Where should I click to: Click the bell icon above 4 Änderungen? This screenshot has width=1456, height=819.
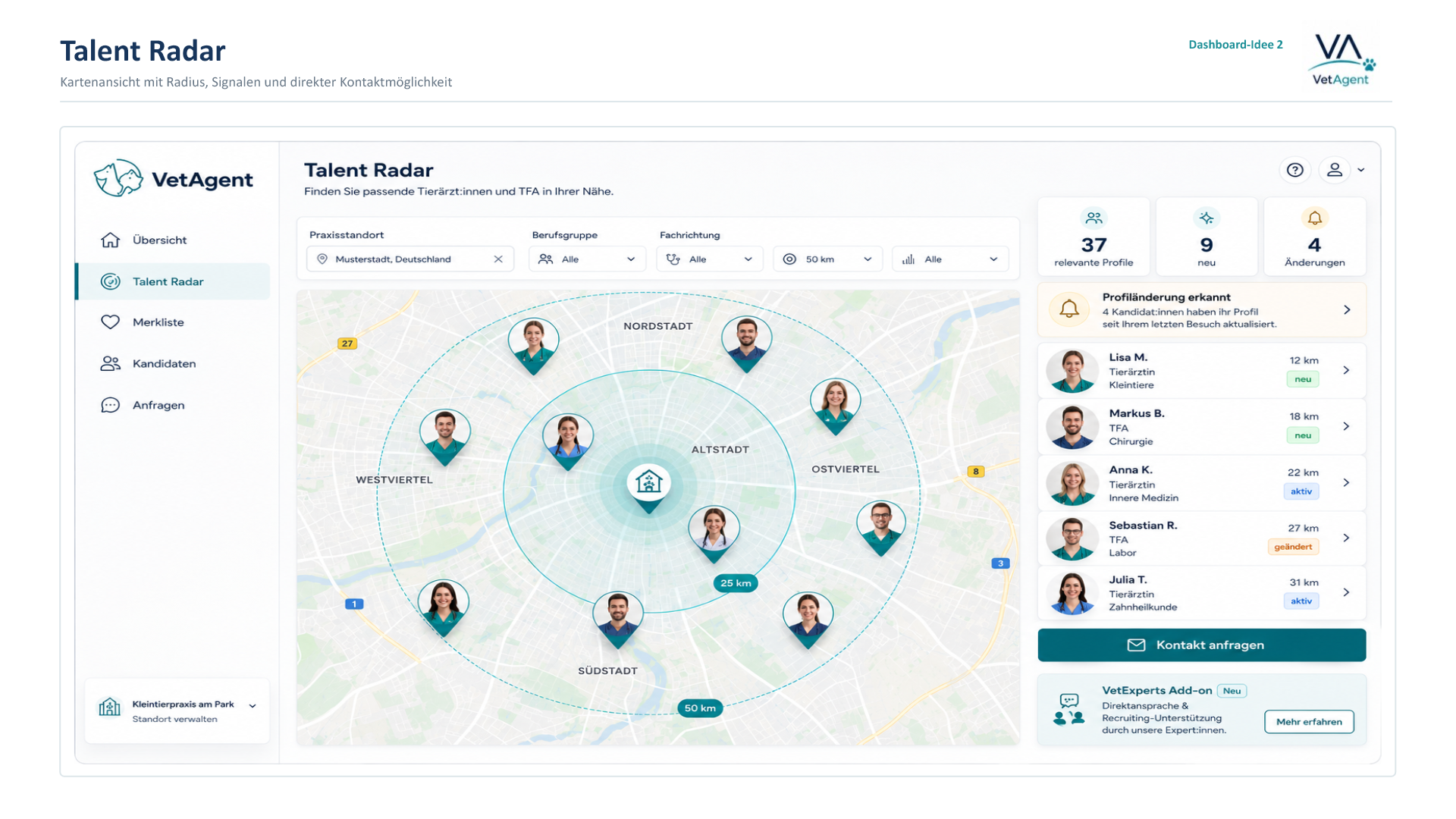[1314, 218]
